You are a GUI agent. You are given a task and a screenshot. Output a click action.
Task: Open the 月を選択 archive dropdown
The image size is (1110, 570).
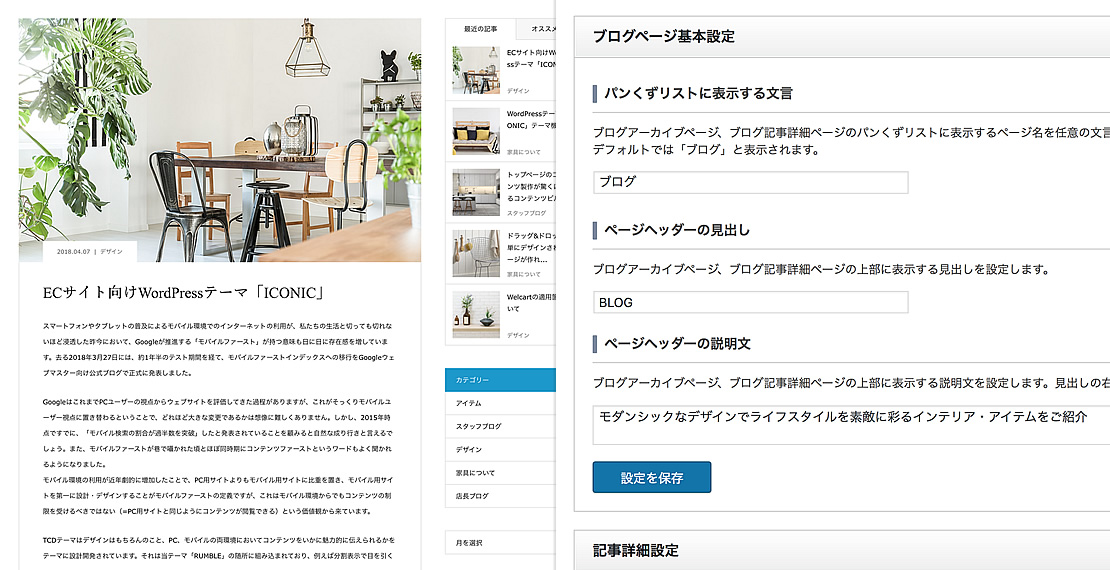500,542
